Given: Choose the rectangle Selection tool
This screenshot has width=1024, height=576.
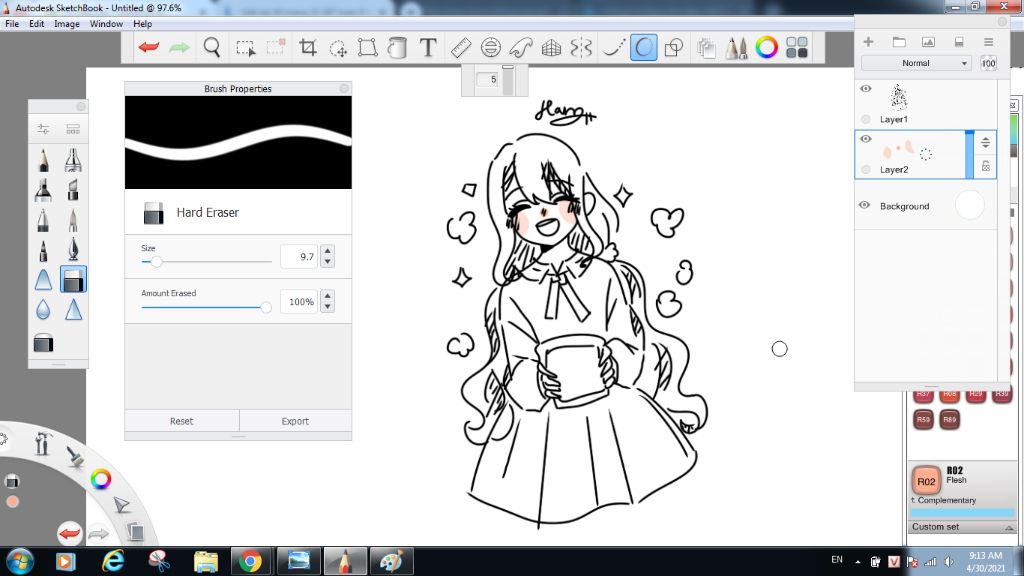Looking at the screenshot, I should (x=246, y=48).
